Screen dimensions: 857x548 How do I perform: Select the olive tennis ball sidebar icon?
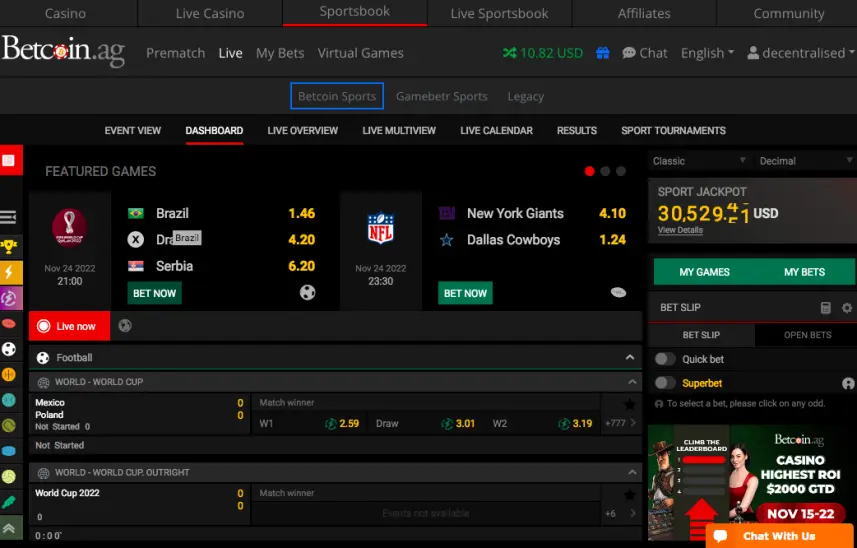pos(9,426)
